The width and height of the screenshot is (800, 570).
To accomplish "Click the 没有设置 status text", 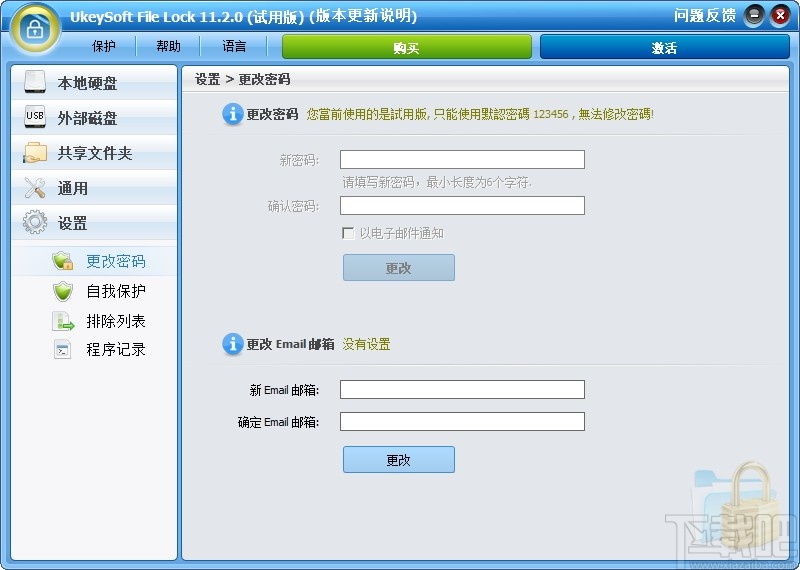I will (x=366, y=344).
